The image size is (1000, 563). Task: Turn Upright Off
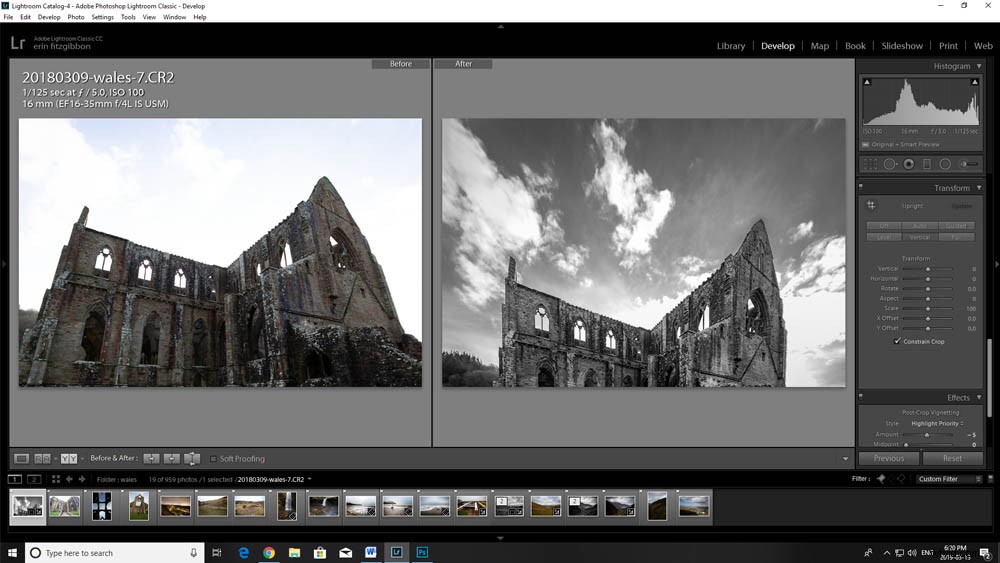click(x=883, y=226)
